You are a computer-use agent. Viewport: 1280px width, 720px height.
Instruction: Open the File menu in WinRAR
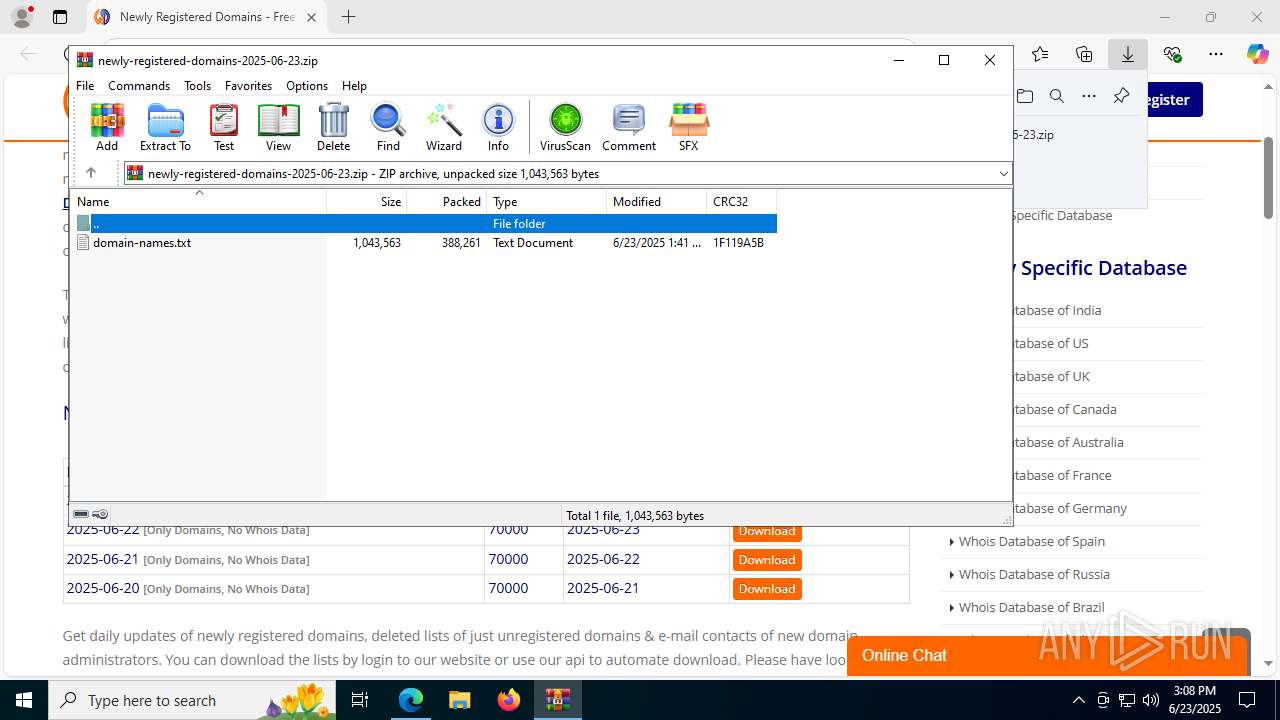pyautogui.click(x=85, y=86)
